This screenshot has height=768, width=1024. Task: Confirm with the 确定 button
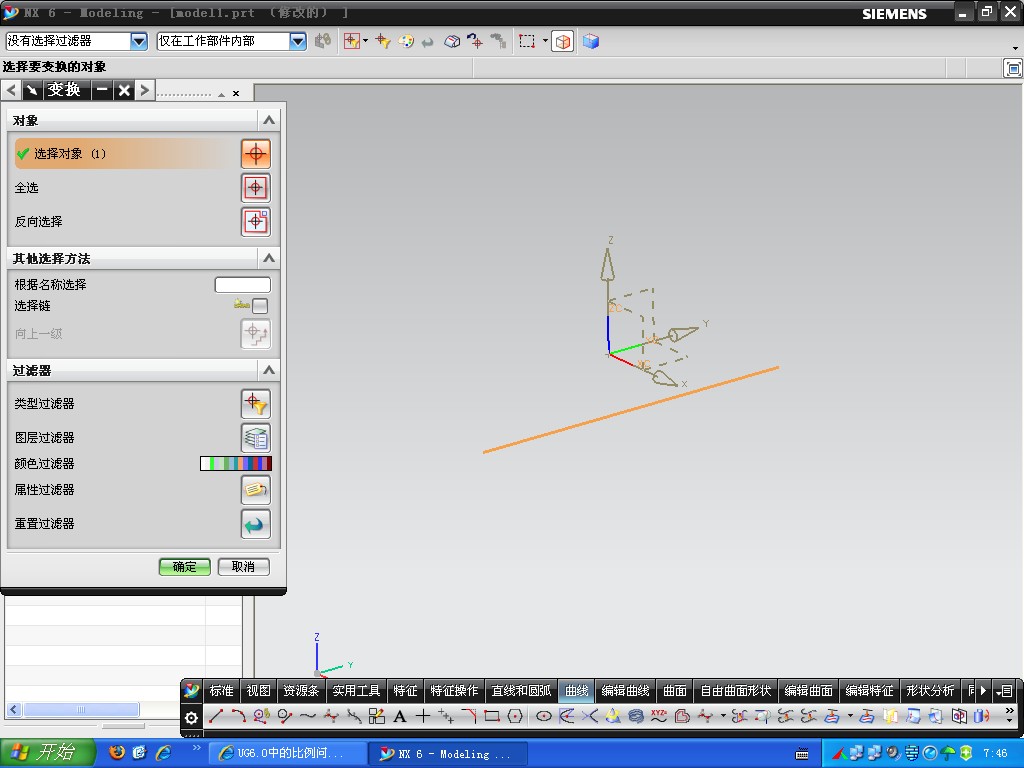[x=184, y=567]
